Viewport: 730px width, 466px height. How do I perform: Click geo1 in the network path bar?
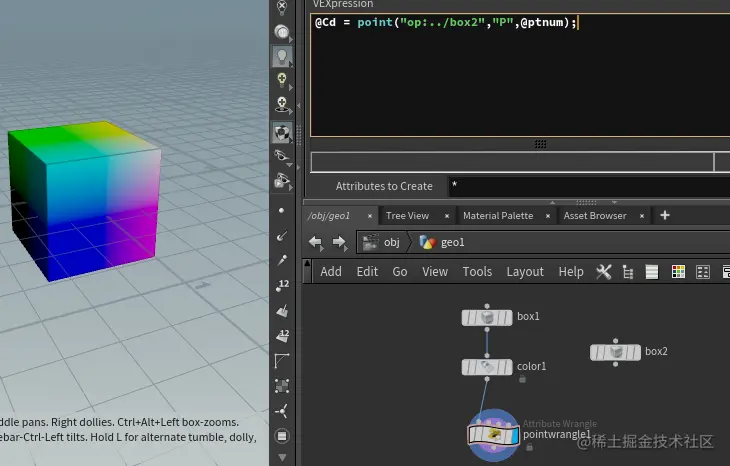tap(441, 242)
